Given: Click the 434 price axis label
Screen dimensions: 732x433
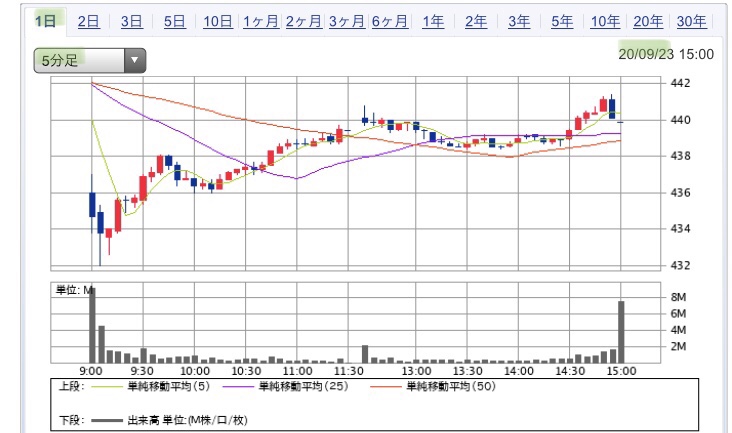Looking at the screenshot, I should point(680,229).
